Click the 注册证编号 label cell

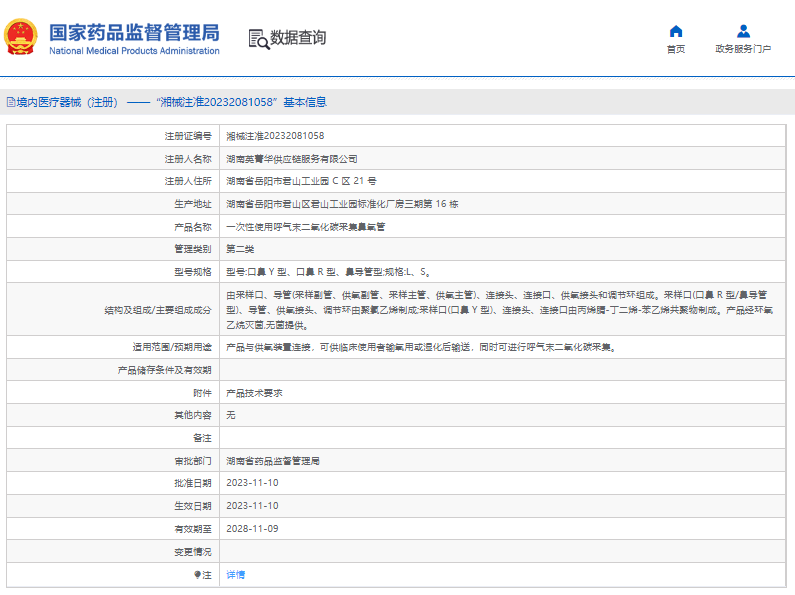coord(113,136)
